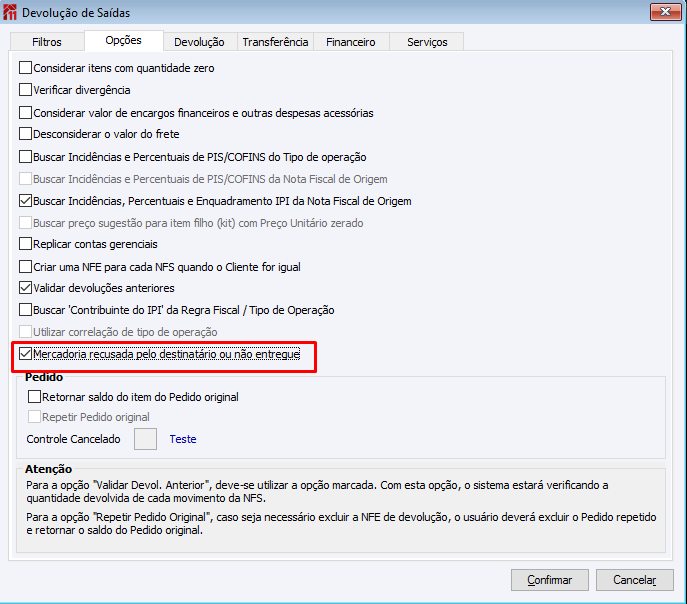This screenshot has height=604, width=687.
Task: Switch to the Serviços tab
Action: tap(427, 42)
